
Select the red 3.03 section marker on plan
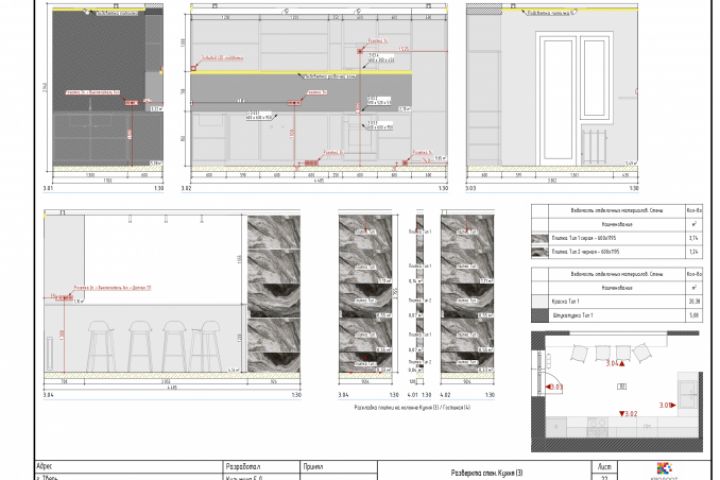coord(554,387)
